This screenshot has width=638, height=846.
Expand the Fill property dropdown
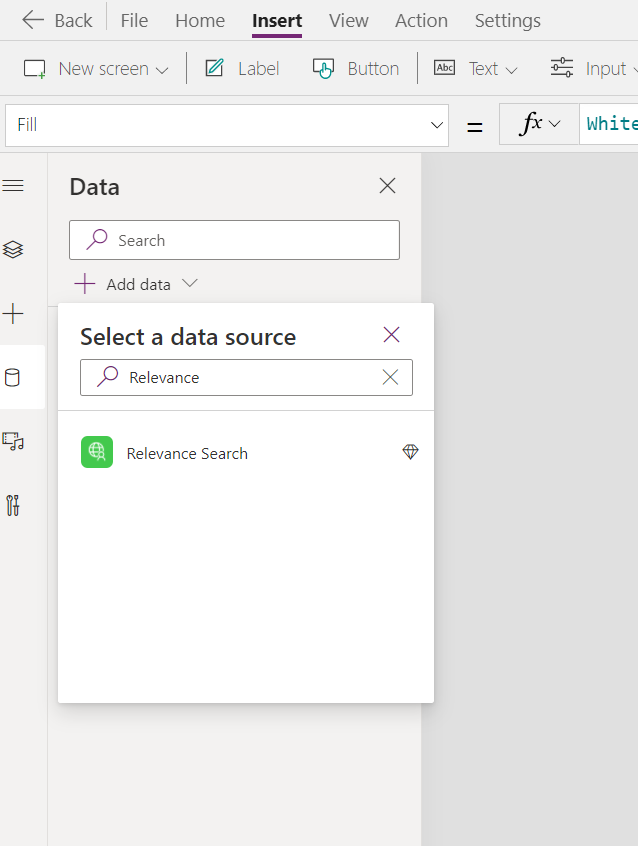pos(436,125)
